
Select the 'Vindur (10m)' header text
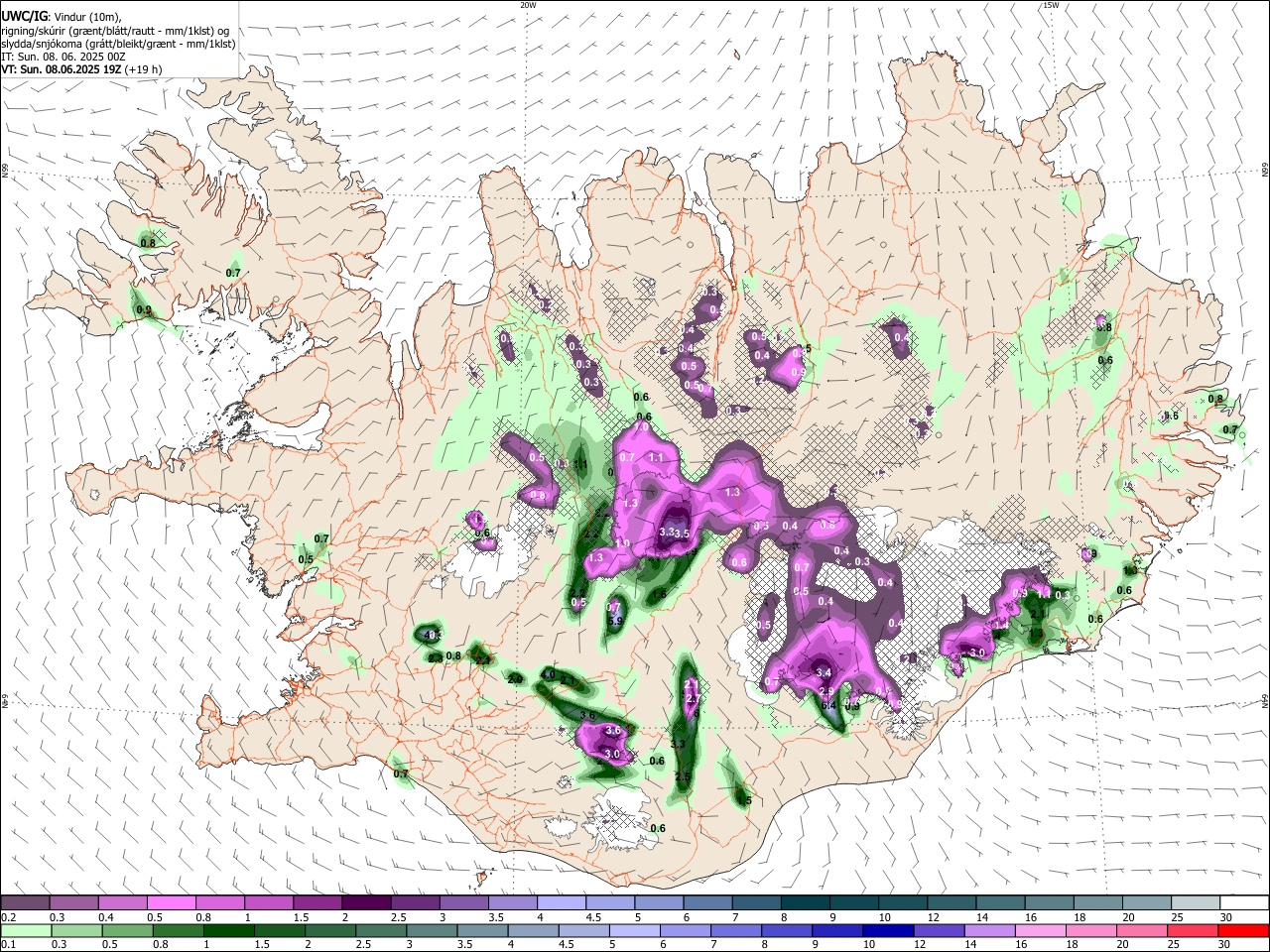coord(86,17)
